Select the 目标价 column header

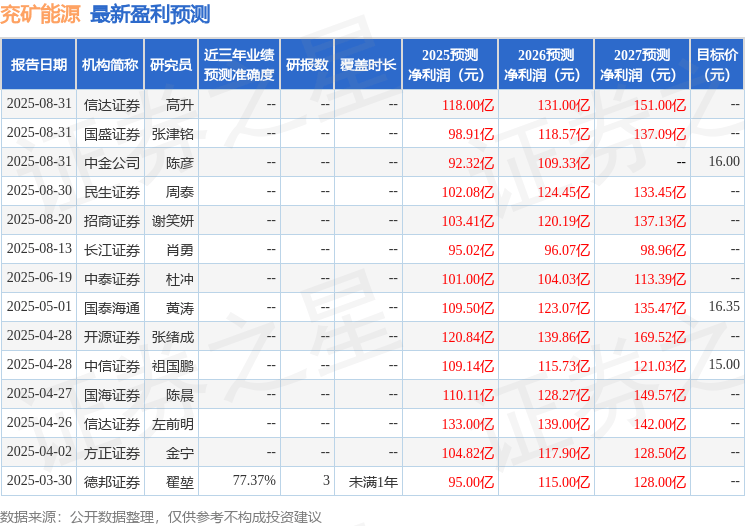point(717,65)
